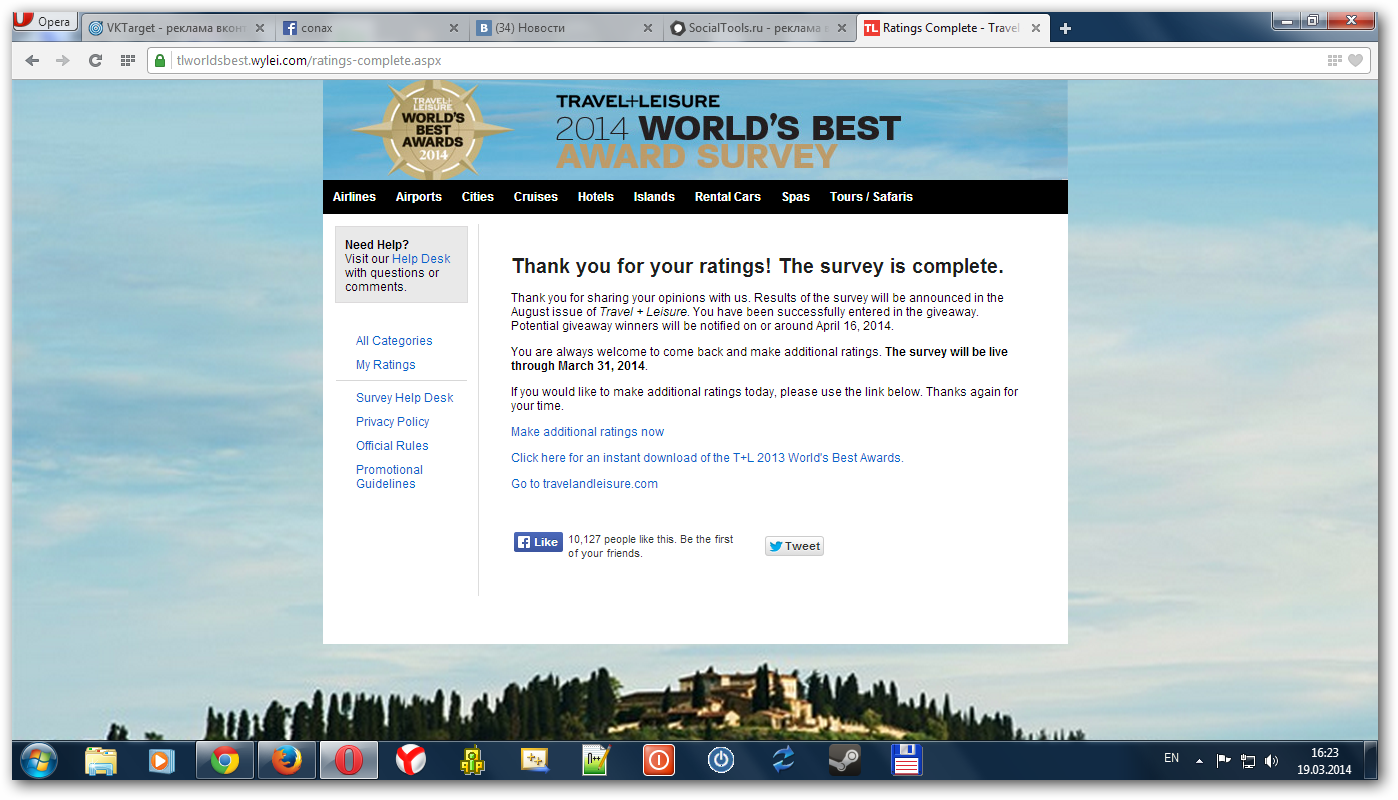
Task: Open the green notepad taskbar icon
Action: pyautogui.click(x=596, y=761)
